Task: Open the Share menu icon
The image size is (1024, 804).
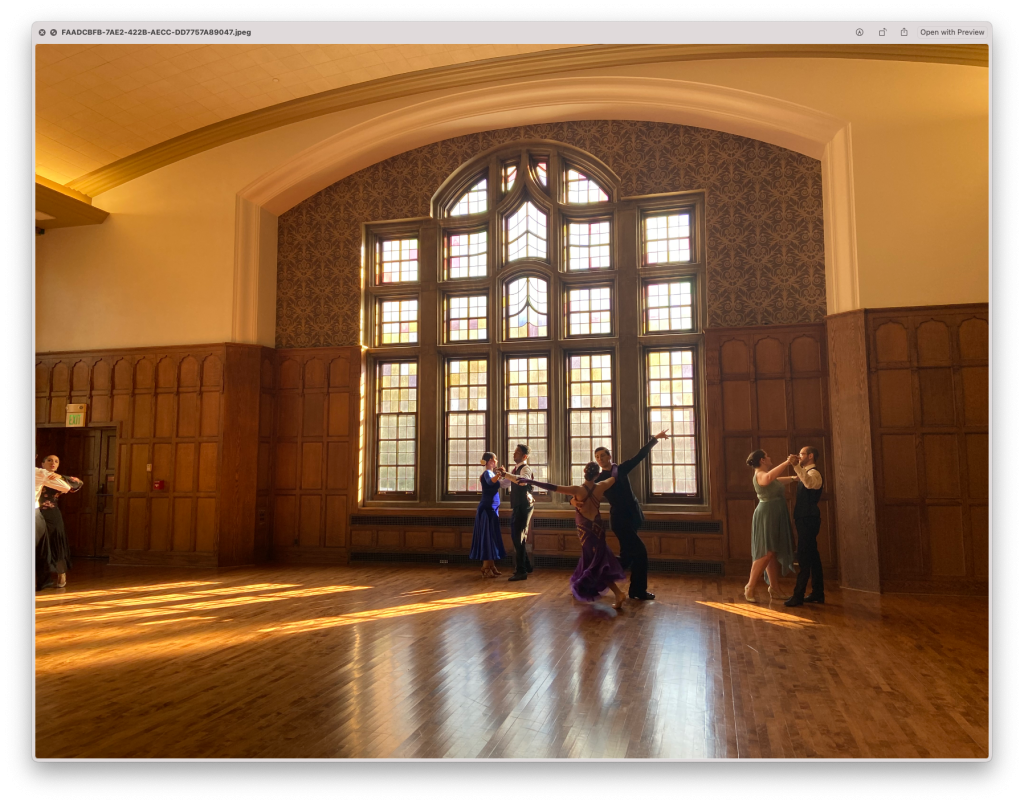Action: click(904, 32)
